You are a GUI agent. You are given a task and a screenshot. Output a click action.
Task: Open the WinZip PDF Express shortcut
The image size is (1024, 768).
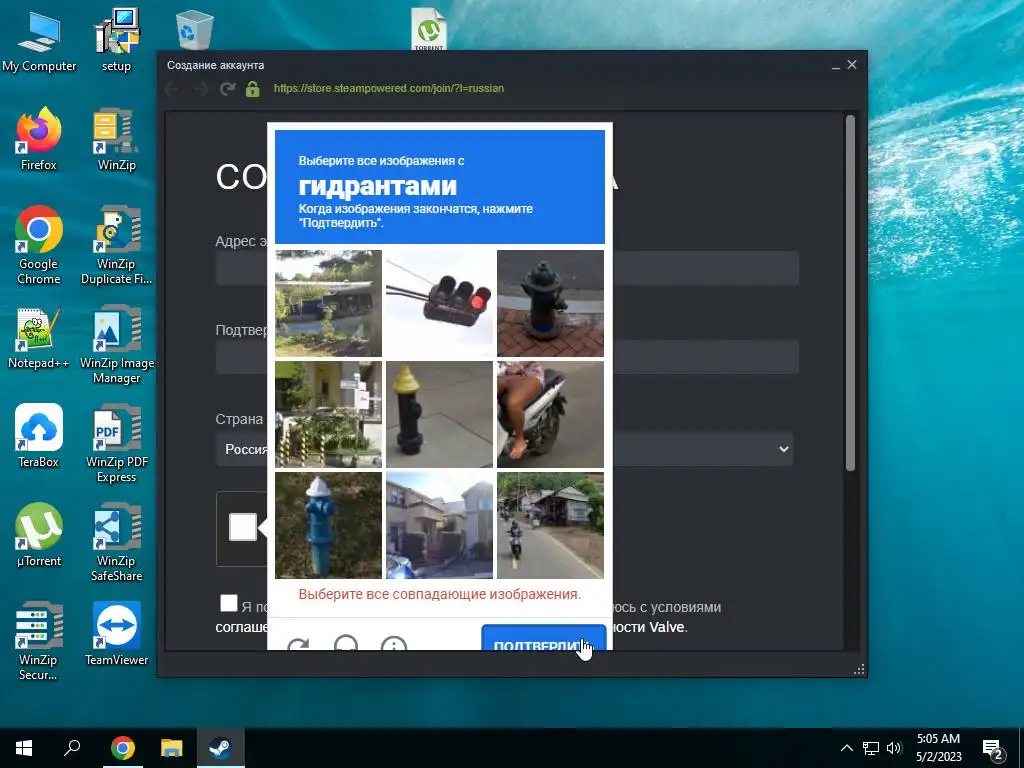[x=116, y=444]
